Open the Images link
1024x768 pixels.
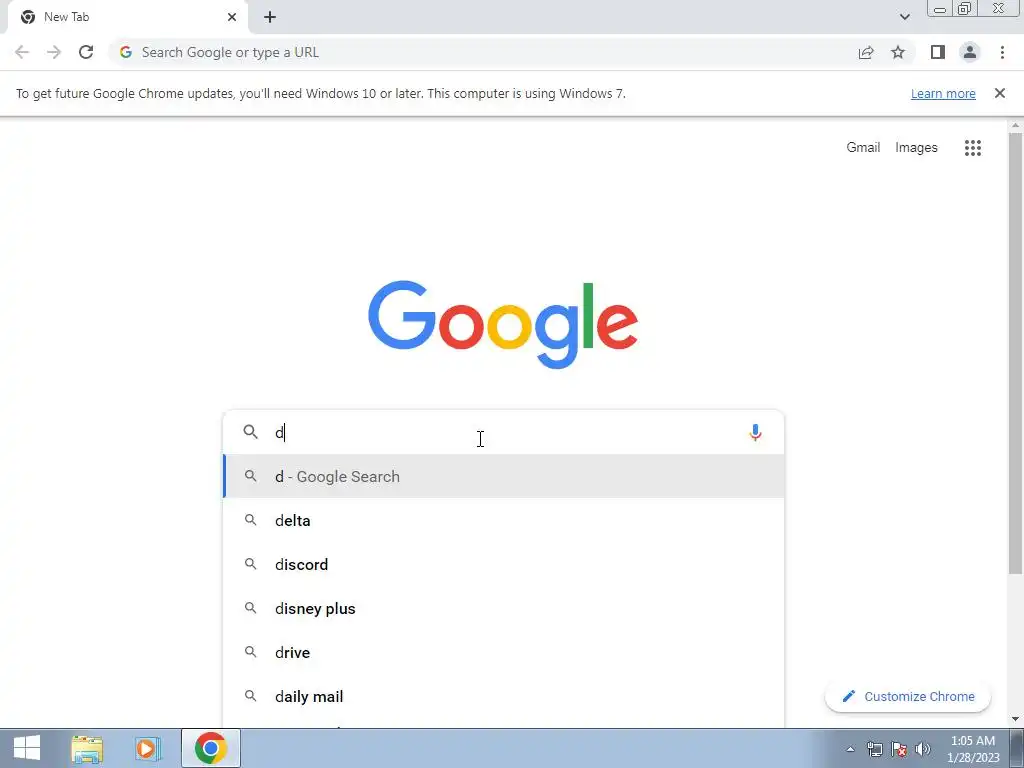pyautogui.click(x=916, y=148)
